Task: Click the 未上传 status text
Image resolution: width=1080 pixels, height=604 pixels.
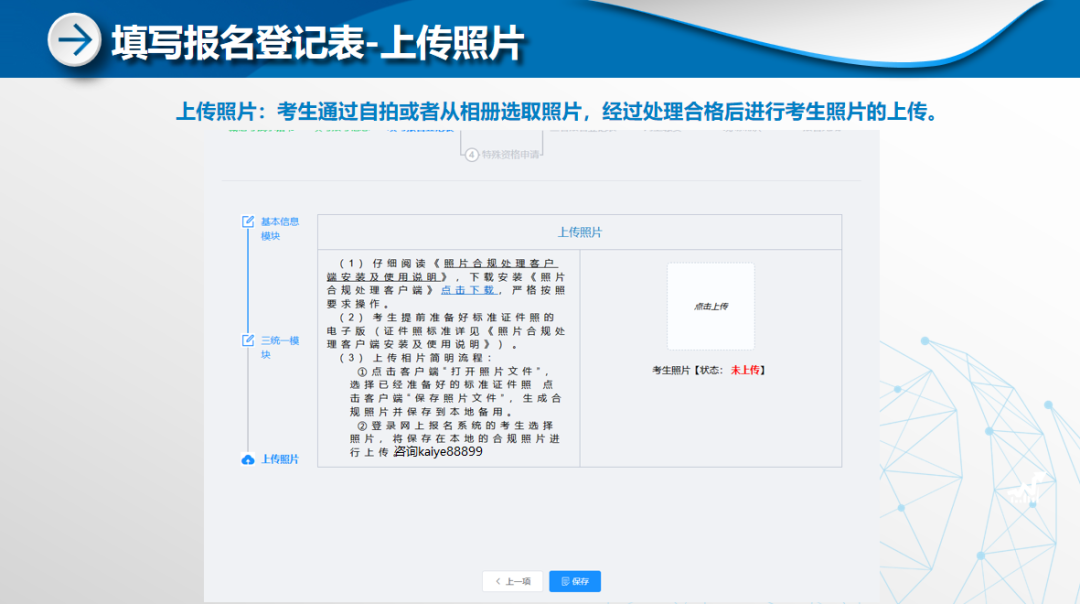Action: [x=745, y=370]
